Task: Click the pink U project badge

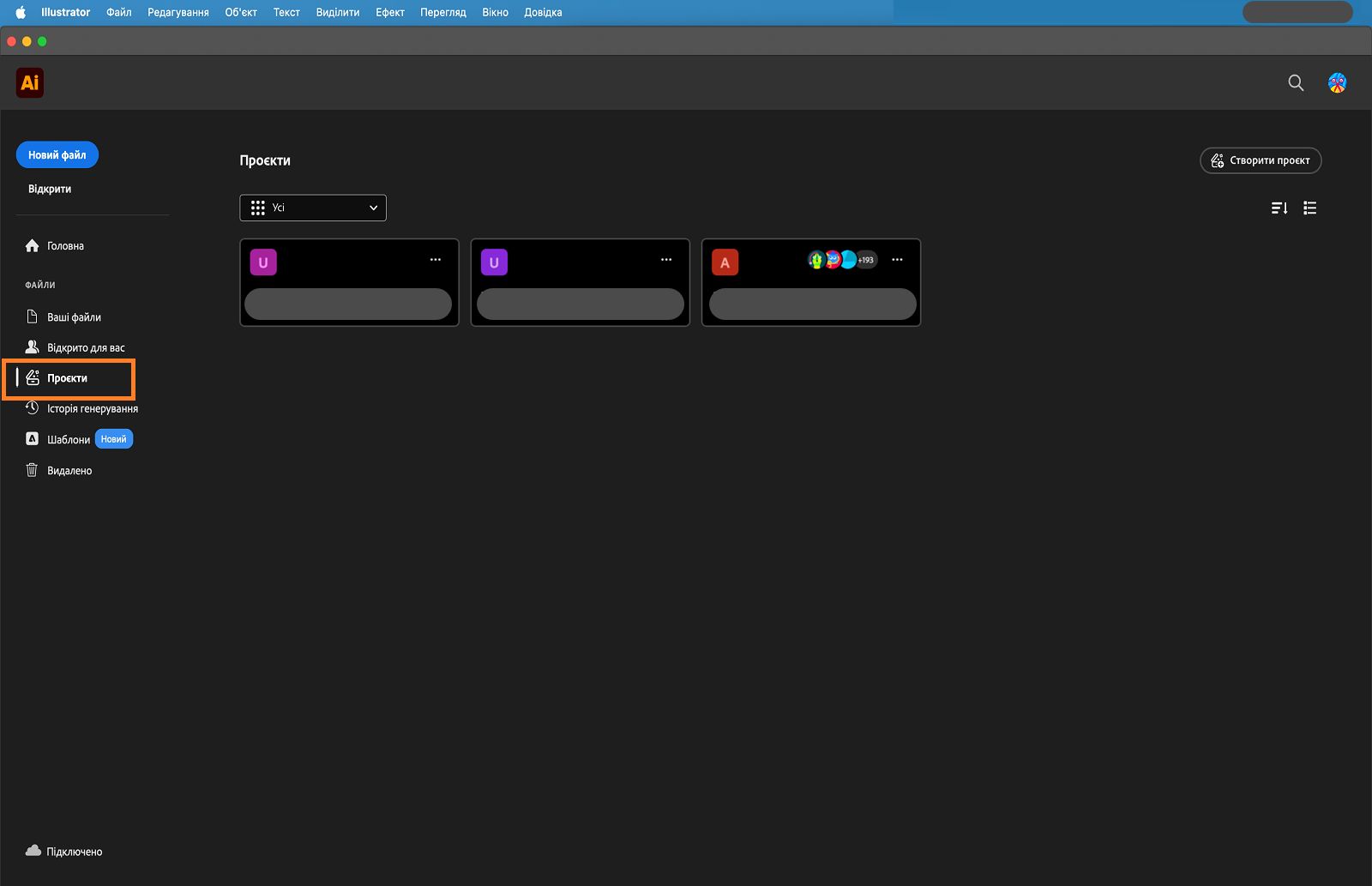Action: [x=263, y=262]
